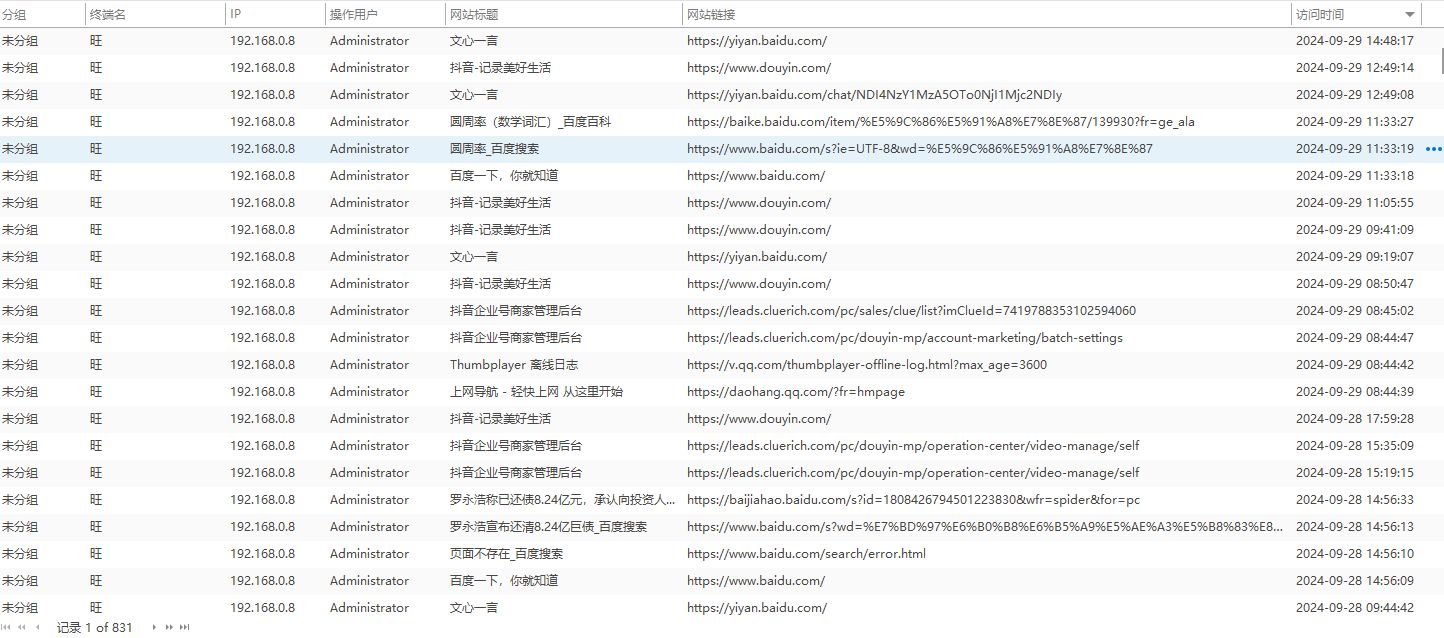
Task: Select title 圆周率_百度搜索
Action: (495, 149)
